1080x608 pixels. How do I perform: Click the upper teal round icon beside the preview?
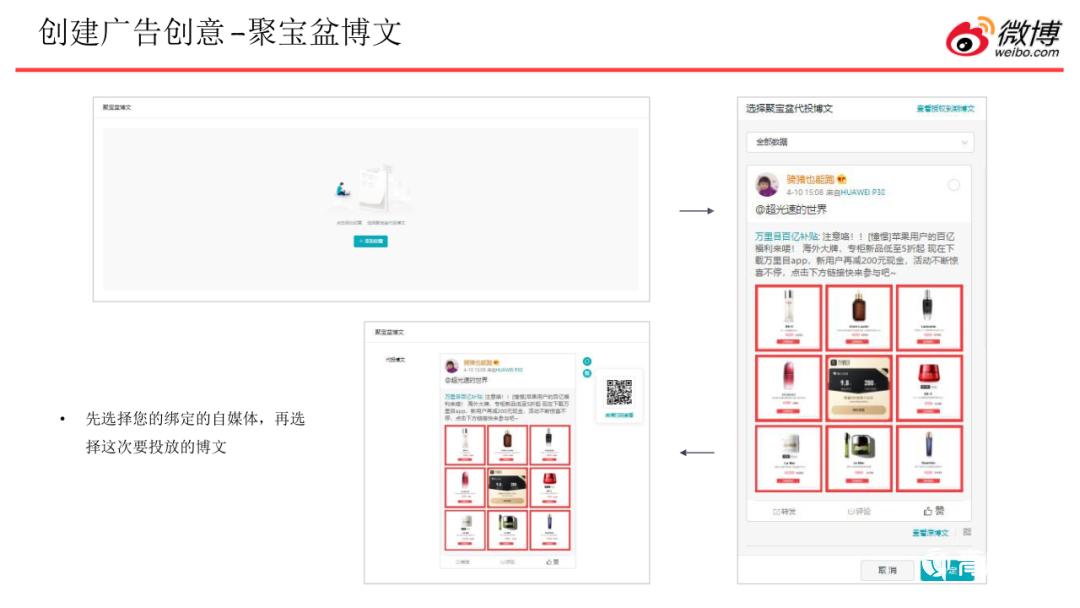click(587, 361)
